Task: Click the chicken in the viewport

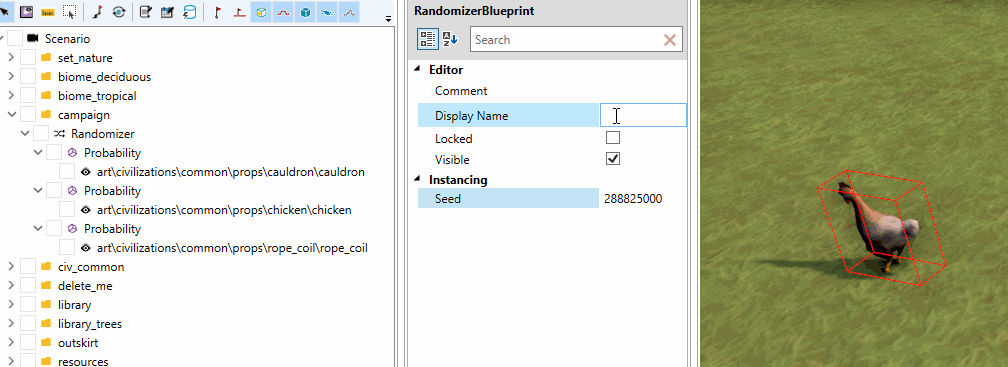Action: 881,228
